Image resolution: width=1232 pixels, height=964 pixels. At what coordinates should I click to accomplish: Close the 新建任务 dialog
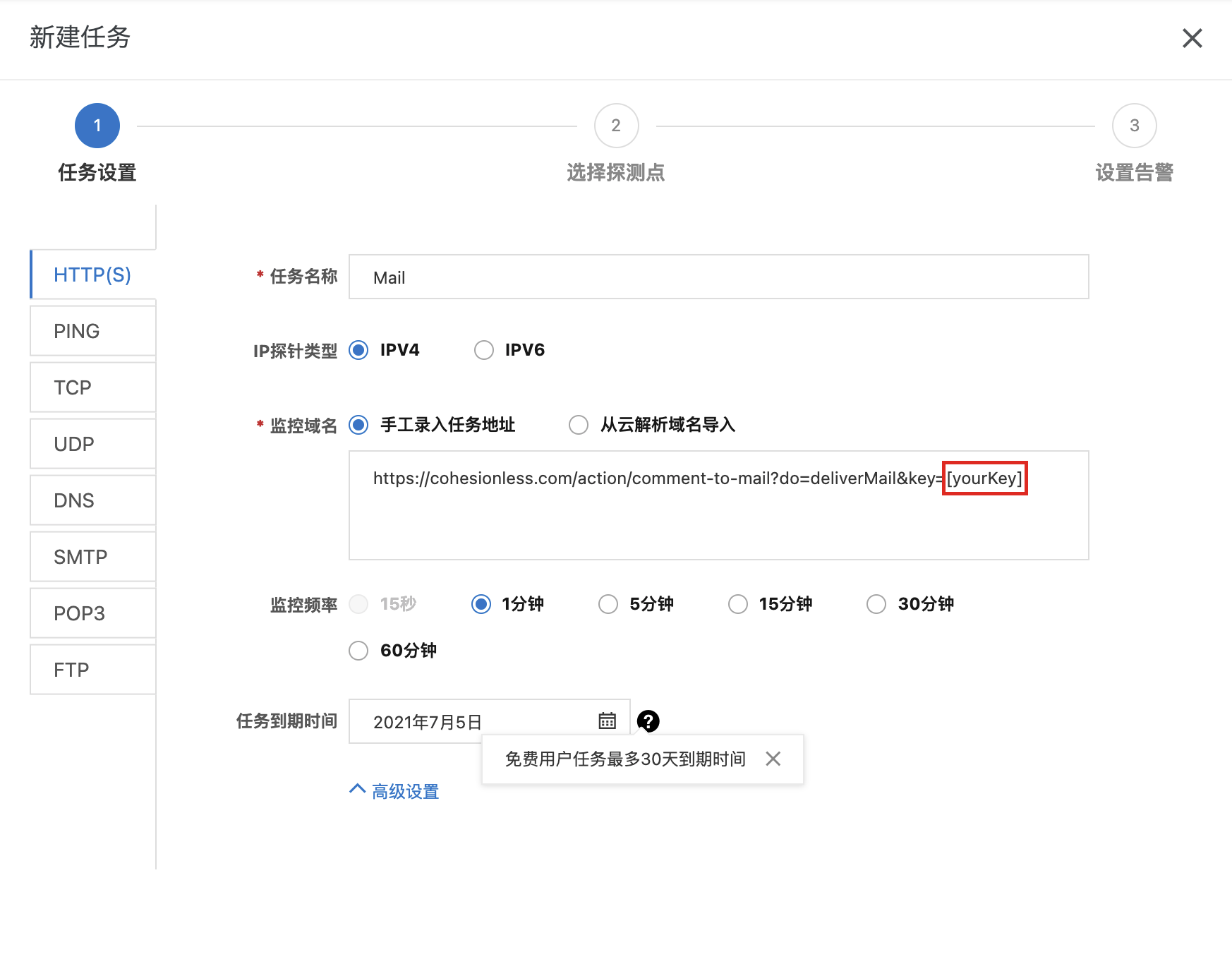point(1192,38)
